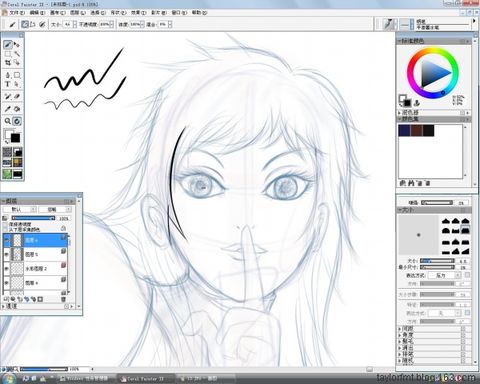Image resolution: width=480 pixels, height=384 pixels.
Task: Select the Layer Adjuster tool
Action: click(17, 45)
